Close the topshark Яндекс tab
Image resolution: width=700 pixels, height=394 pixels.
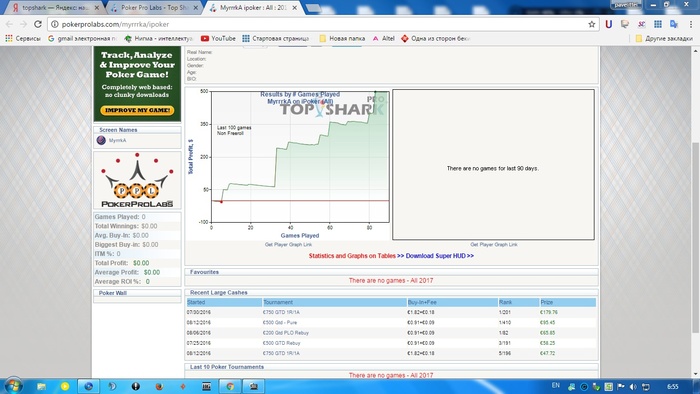(x=96, y=8)
